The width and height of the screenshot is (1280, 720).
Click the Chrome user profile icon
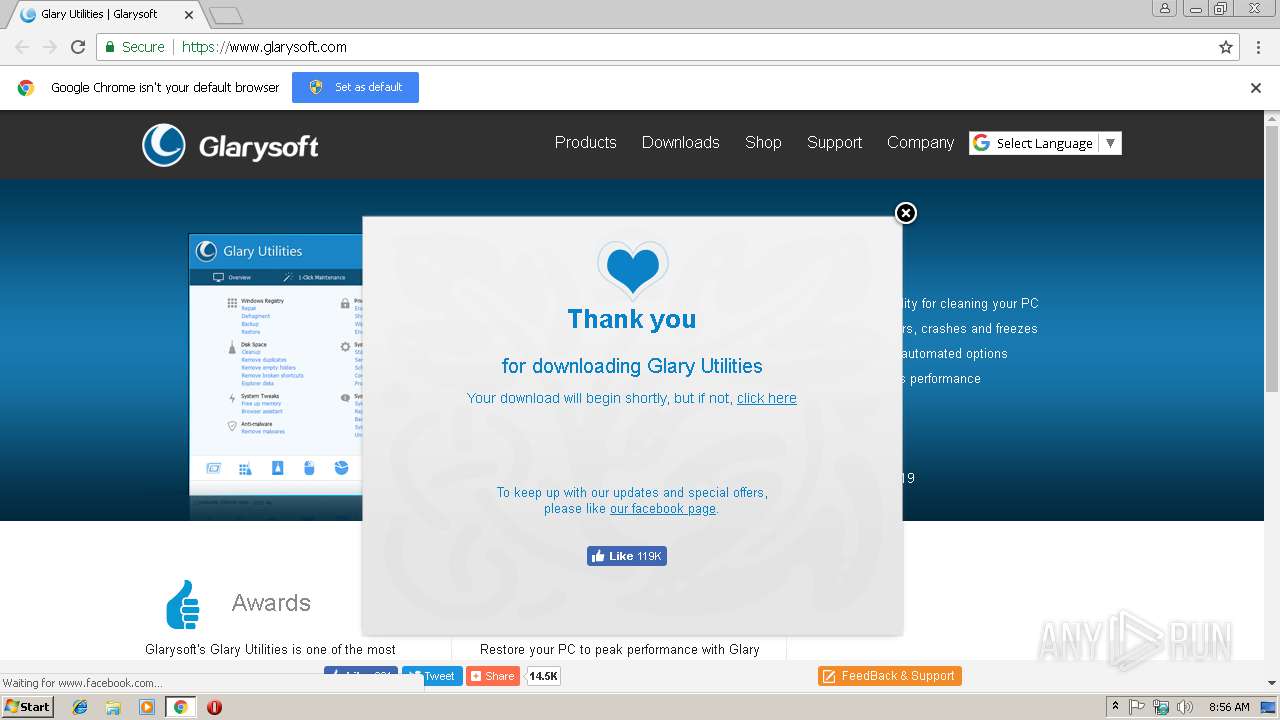point(1164,8)
